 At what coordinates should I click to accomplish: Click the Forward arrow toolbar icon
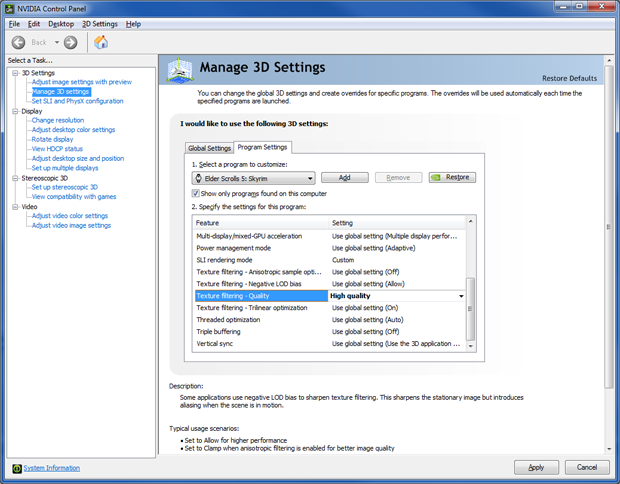(x=70, y=42)
